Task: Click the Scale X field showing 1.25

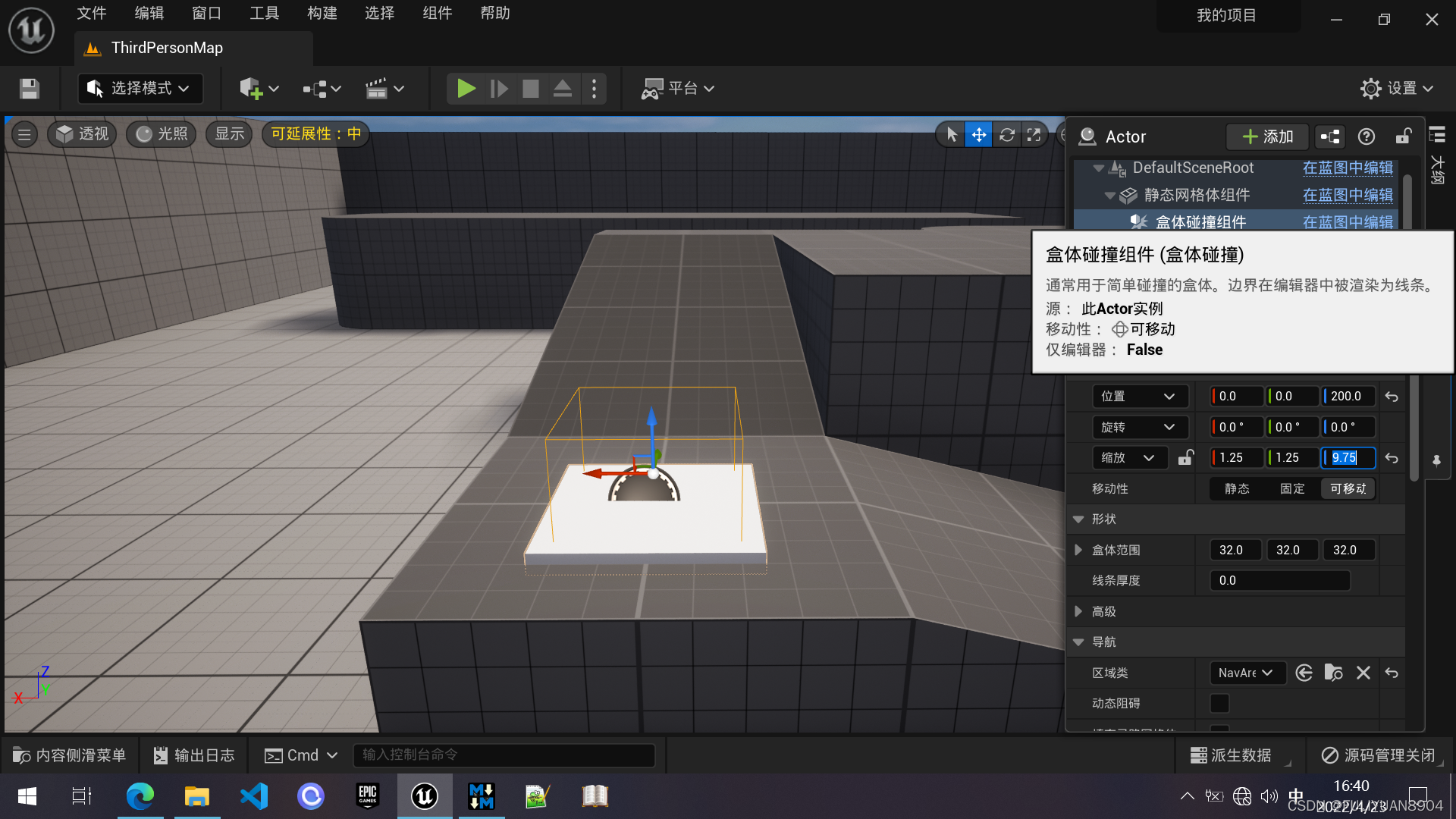Action: pos(1237,458)
